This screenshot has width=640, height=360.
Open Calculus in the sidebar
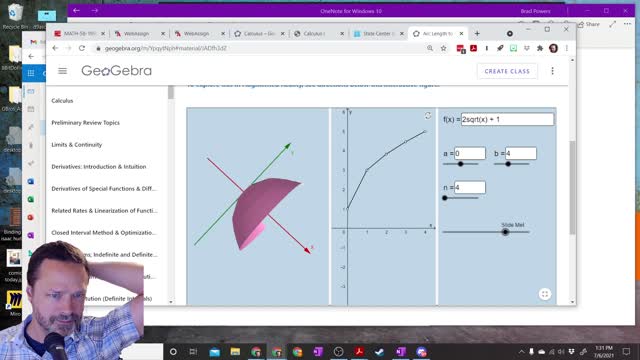[62, 100]
